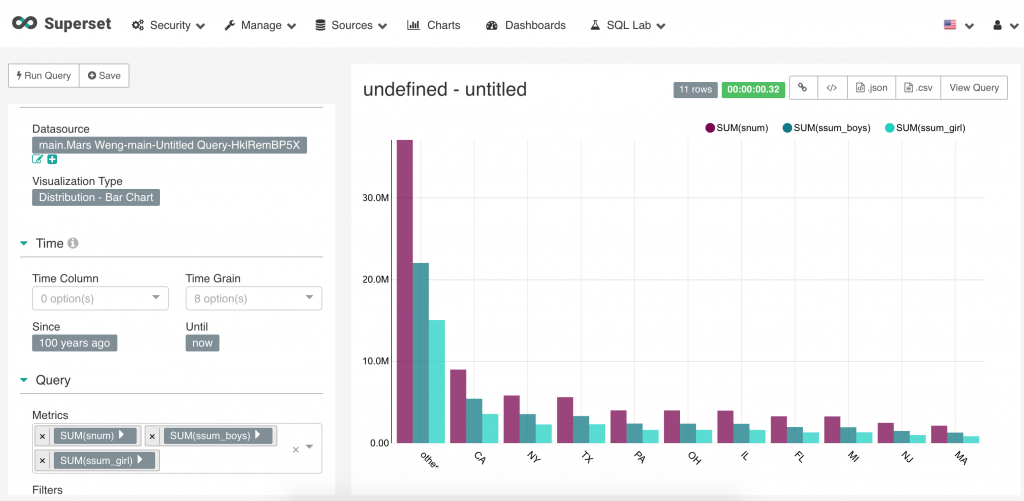Click the 11 rows badge
This screenshot has width=1024, height=501.
coord(696,89)
